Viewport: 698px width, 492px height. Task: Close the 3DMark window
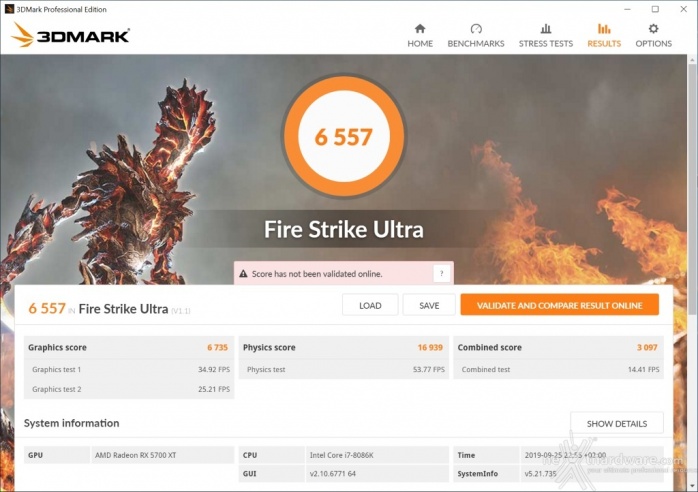tap(684, 9)
